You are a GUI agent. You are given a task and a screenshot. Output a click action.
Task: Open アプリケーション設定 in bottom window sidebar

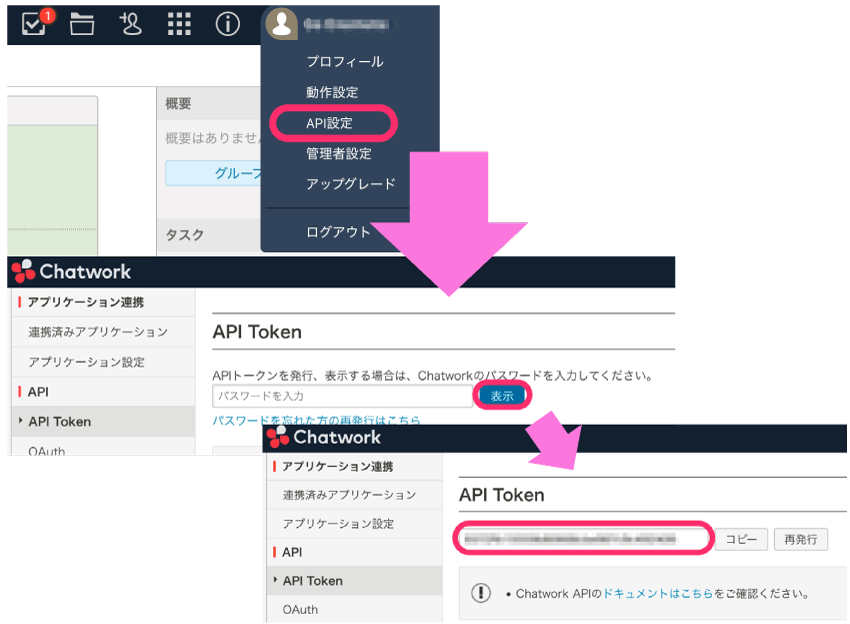coord(355,524)
